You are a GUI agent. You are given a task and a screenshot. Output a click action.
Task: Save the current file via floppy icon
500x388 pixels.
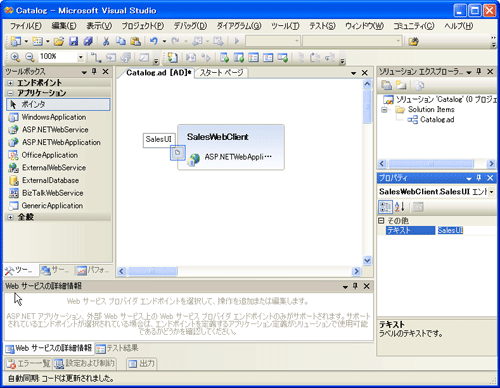coord(73,41)
